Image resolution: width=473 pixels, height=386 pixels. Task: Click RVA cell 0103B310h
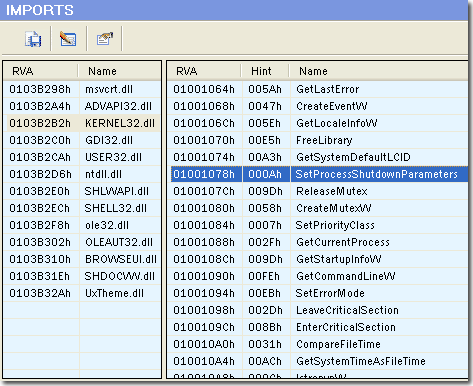[40, 259]
